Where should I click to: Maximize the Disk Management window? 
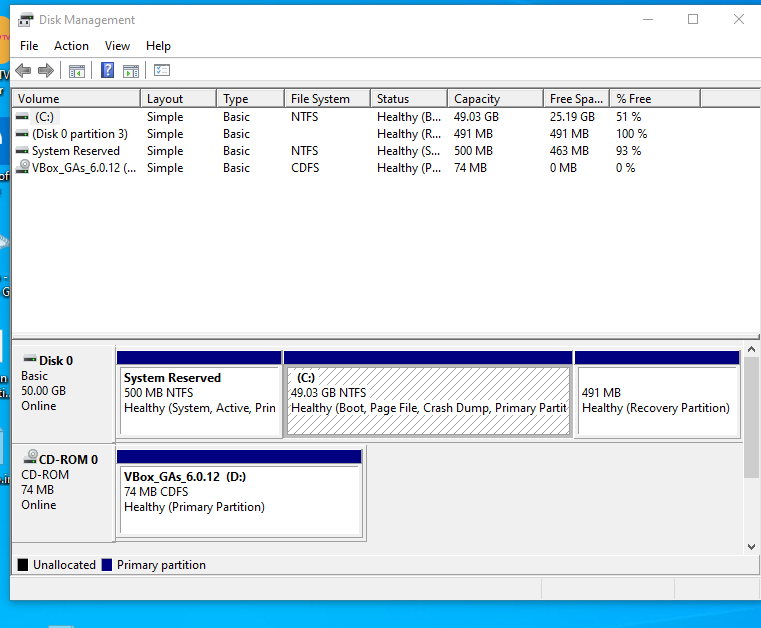(693, 19)
